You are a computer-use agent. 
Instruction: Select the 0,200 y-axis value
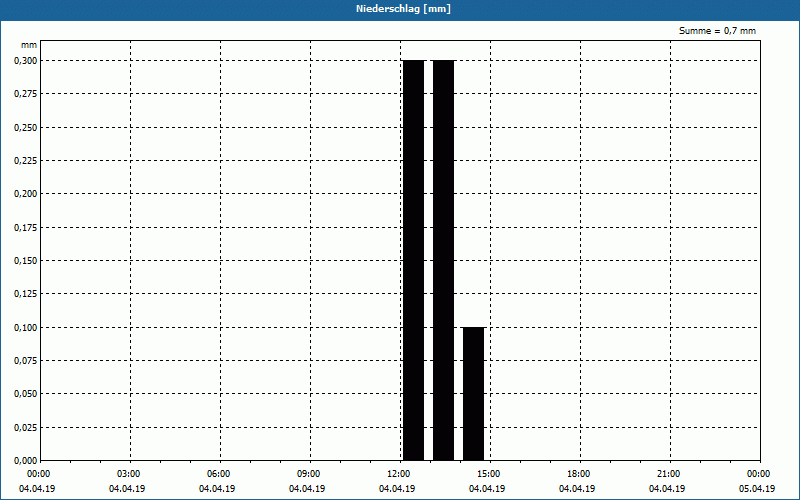tap(26, 194)
